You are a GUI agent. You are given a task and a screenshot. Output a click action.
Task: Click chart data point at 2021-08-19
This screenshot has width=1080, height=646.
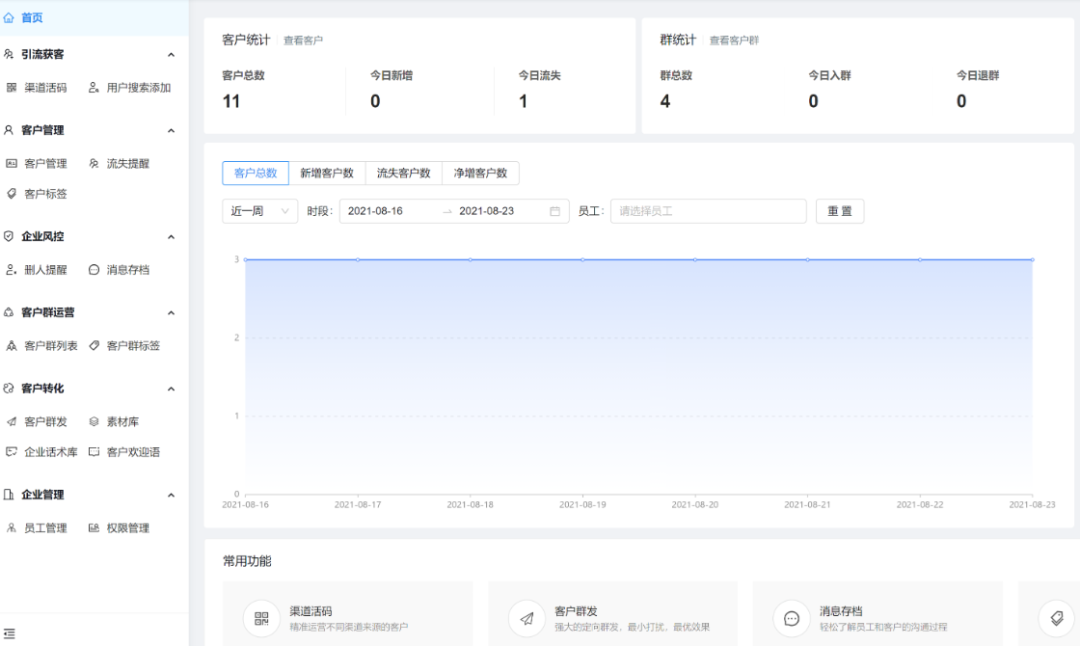tap(583, 260)
